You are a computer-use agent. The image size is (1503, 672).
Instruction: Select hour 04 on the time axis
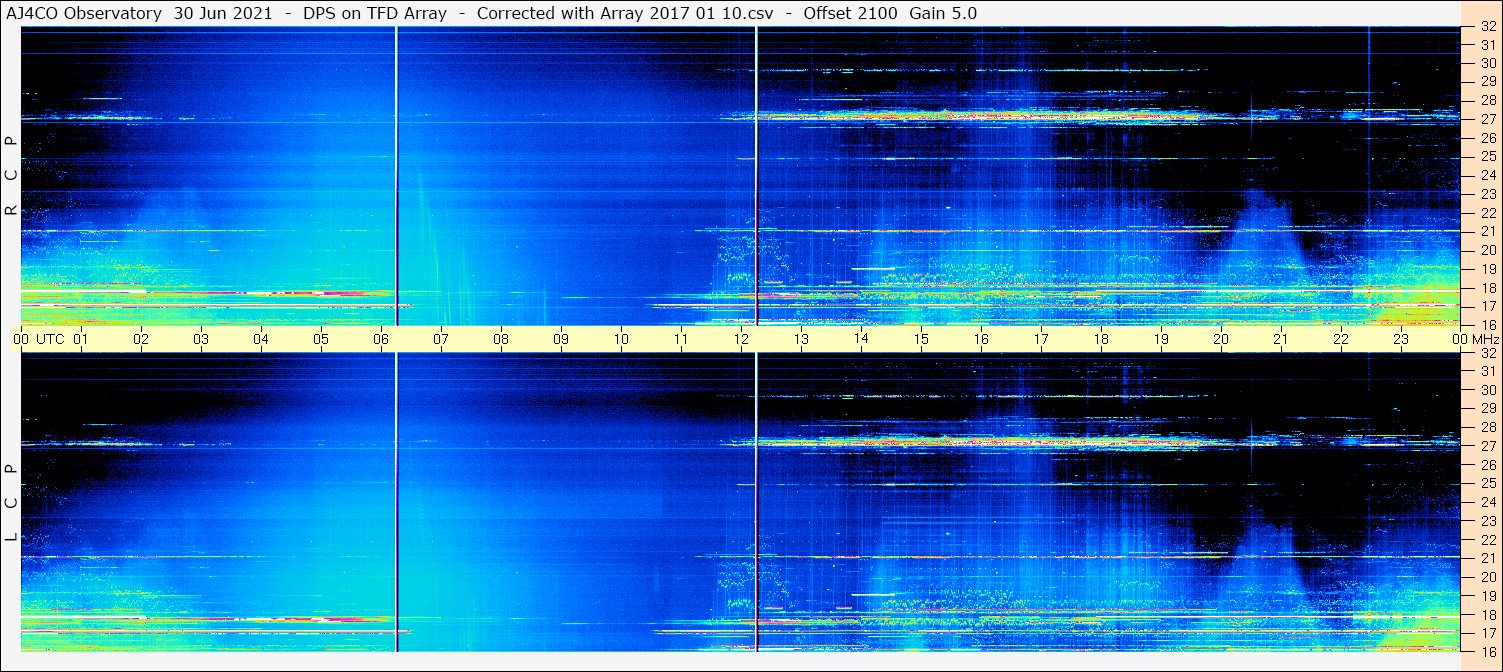click(261, 339)
